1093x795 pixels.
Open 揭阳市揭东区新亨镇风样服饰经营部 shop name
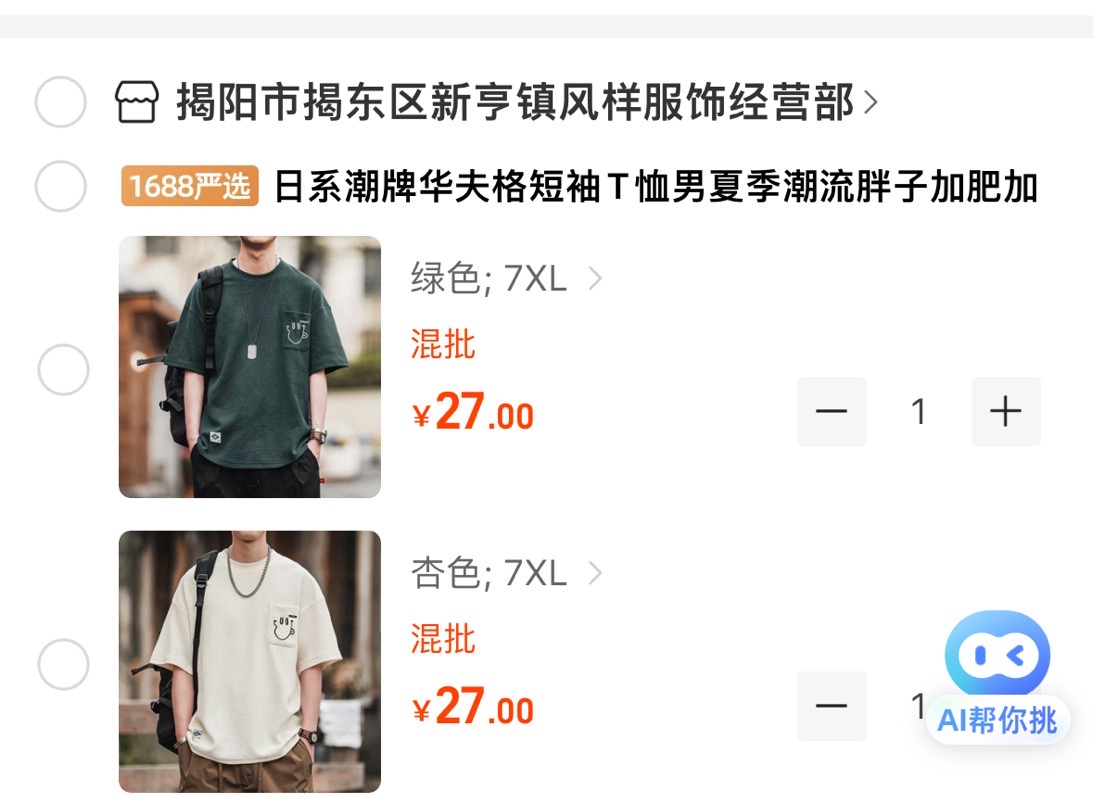515,102
